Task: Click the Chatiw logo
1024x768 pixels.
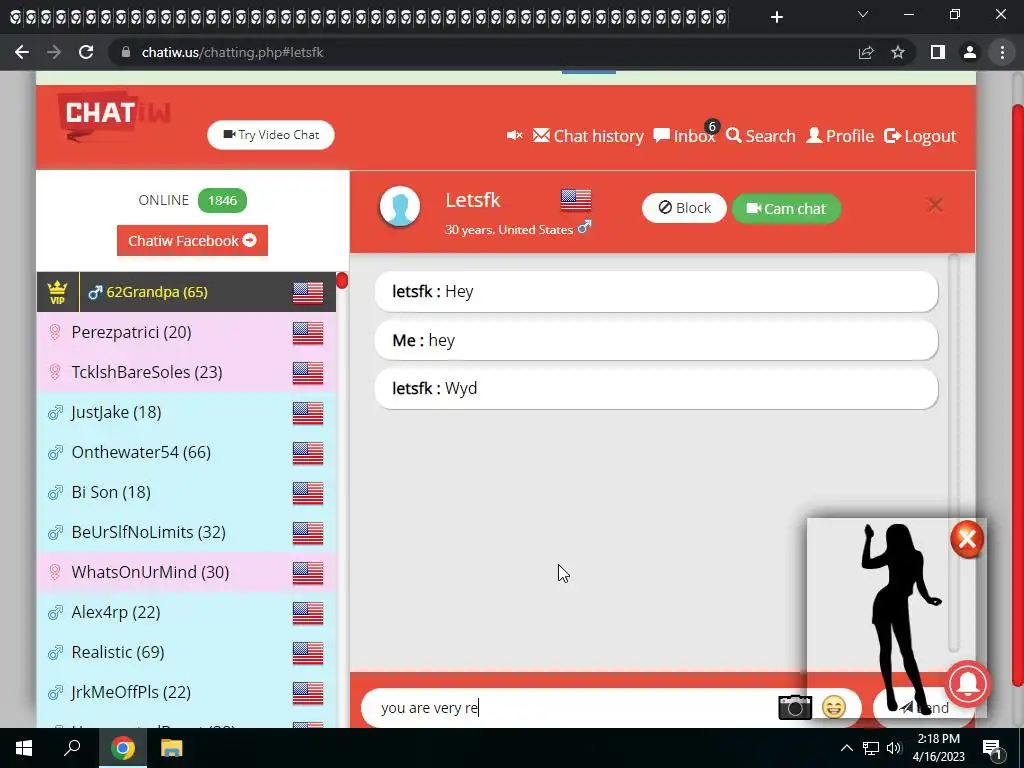Action: tap(114, 116)
